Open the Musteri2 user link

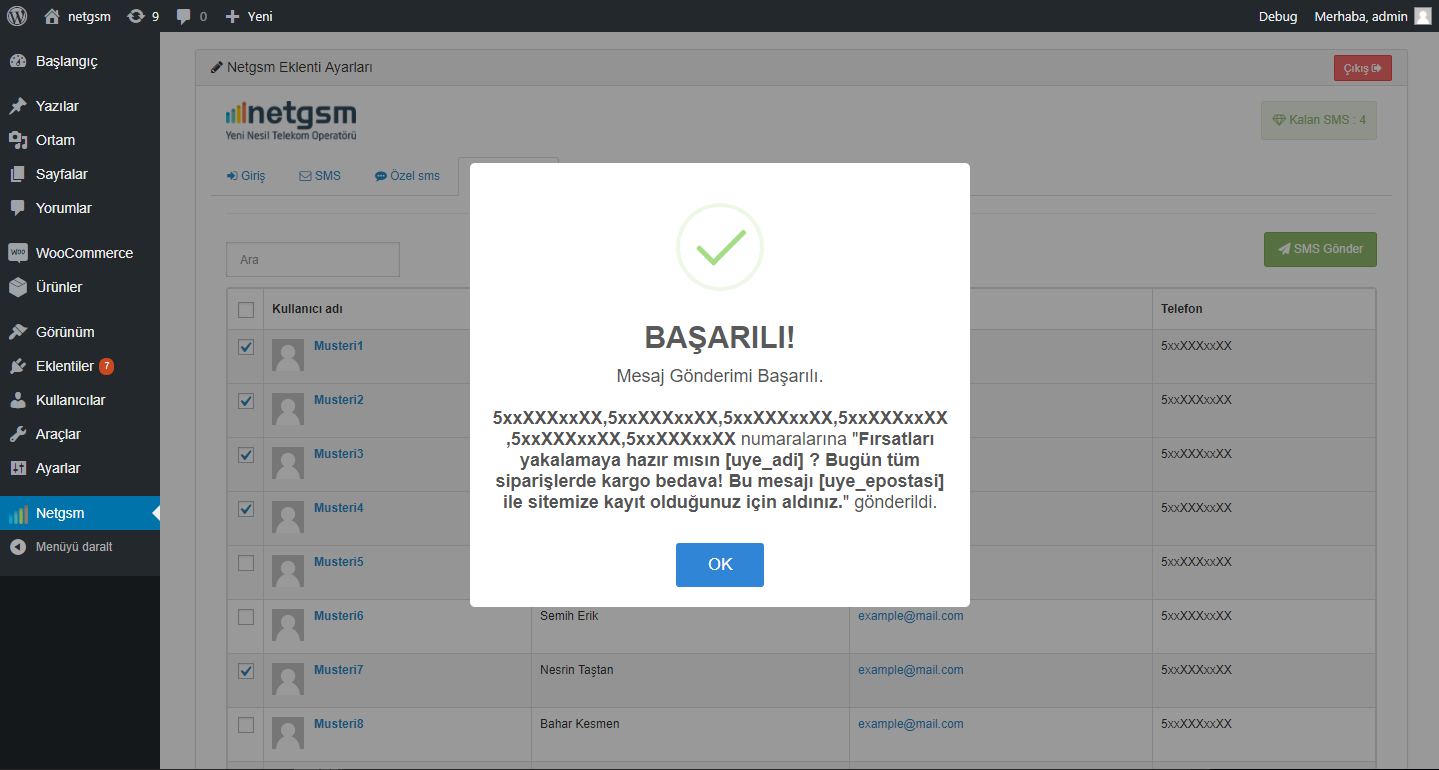click(x=338, y=400)
